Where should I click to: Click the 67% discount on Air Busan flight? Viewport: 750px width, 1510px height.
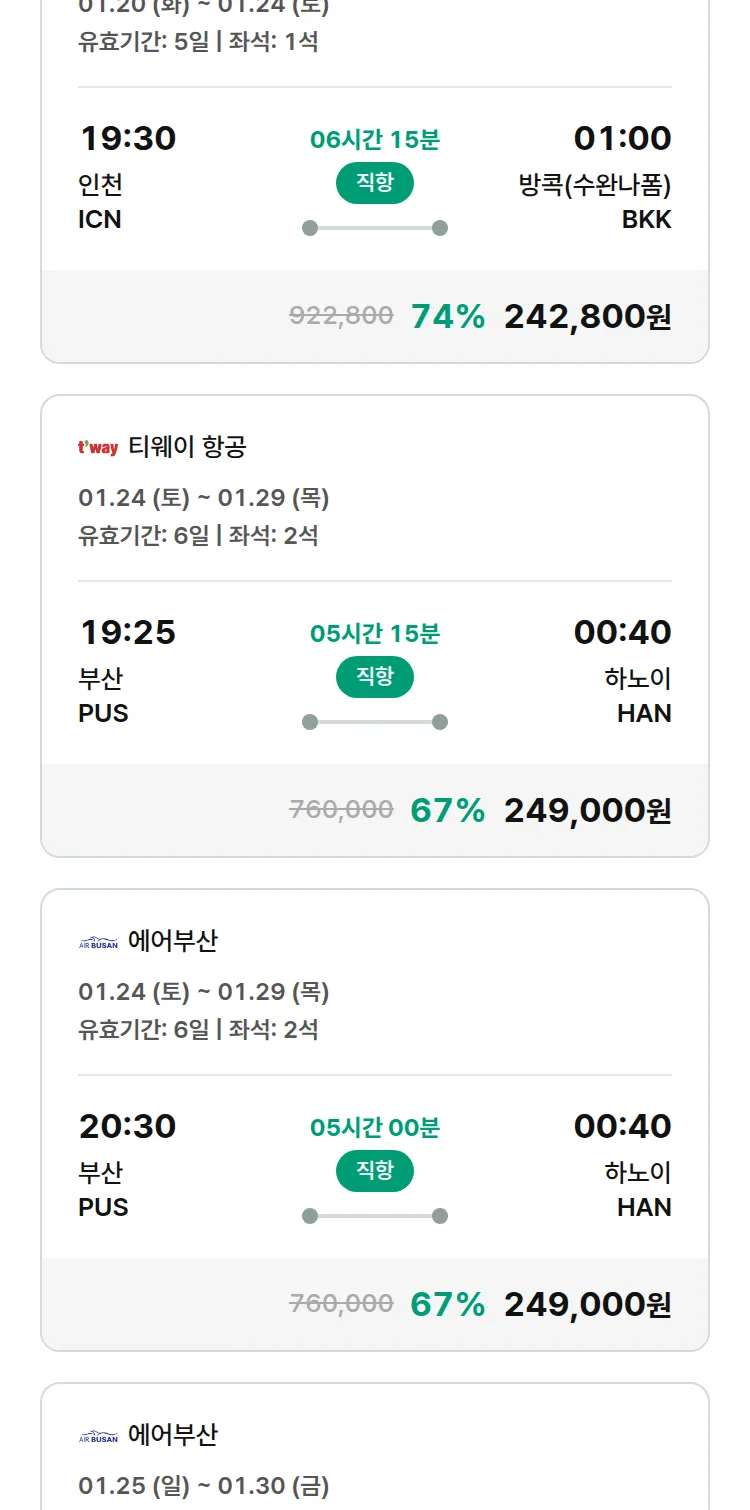pos(447,1303)
